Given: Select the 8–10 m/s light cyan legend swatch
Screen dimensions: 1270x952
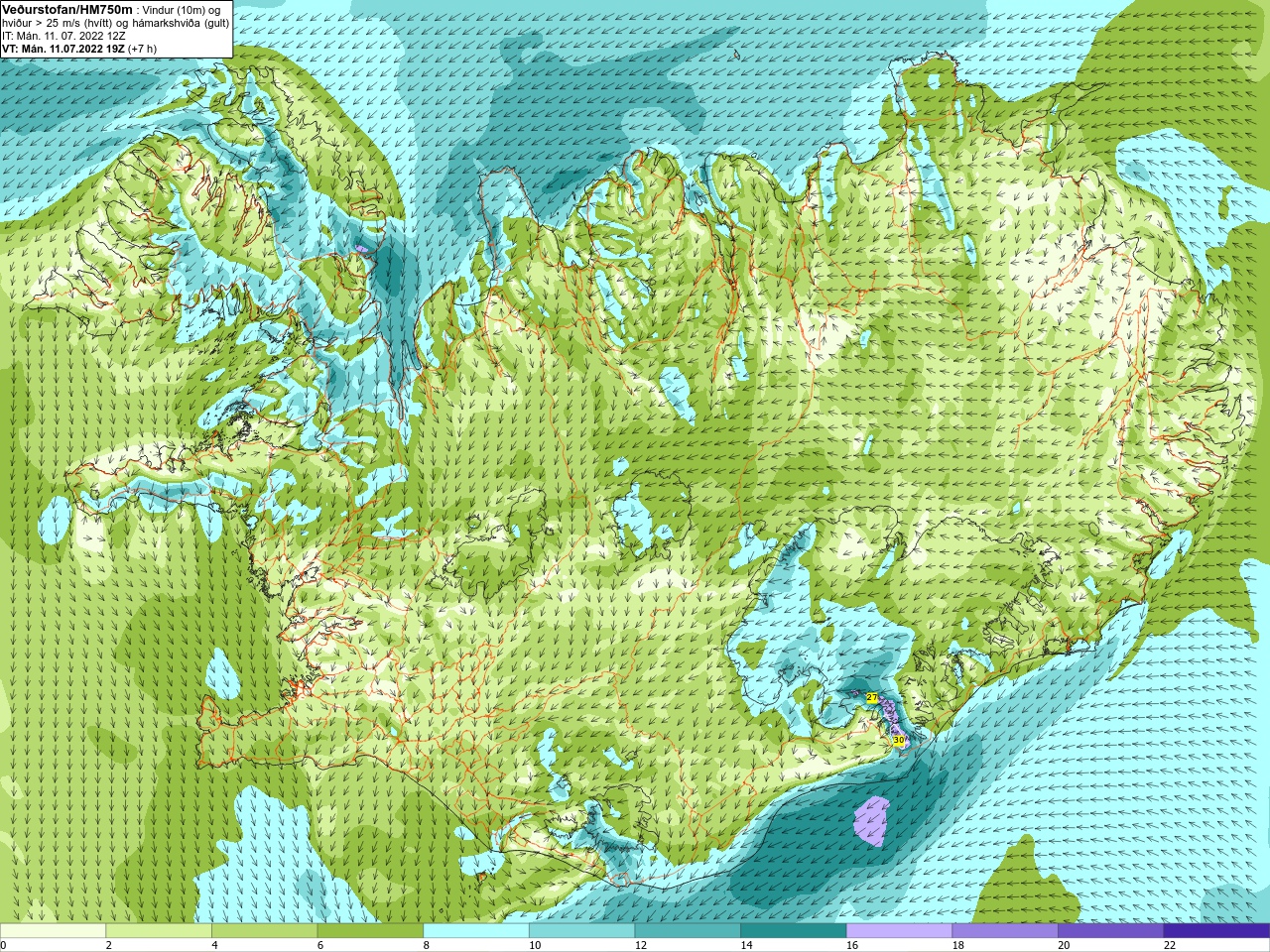Looking at the screenshot, I should 476,931.
